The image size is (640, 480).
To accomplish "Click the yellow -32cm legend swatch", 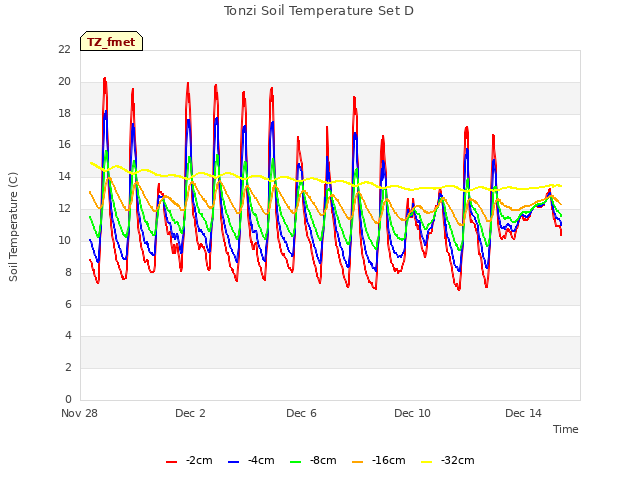I will tap(427, 462).
